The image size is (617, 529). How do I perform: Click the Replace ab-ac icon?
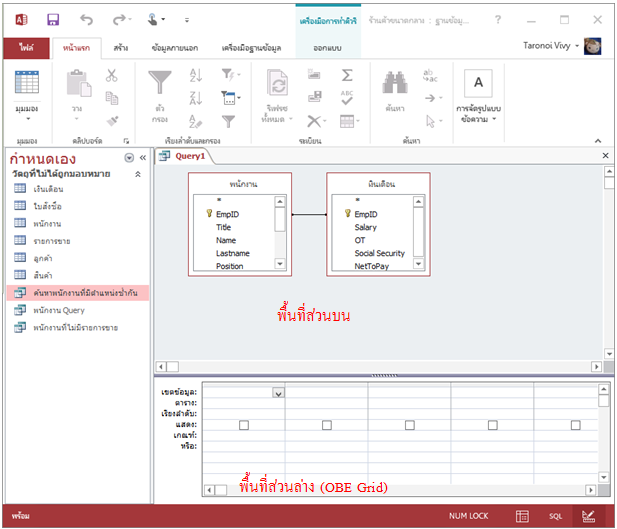430,75
